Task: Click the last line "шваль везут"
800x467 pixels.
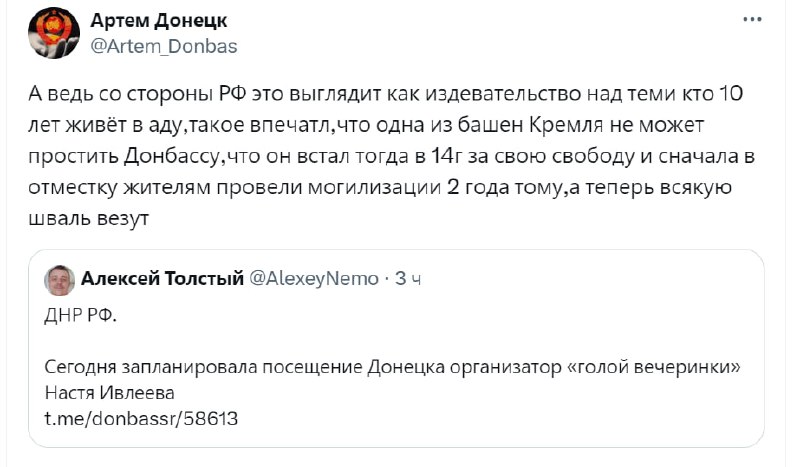Action: tap(89, 218)
